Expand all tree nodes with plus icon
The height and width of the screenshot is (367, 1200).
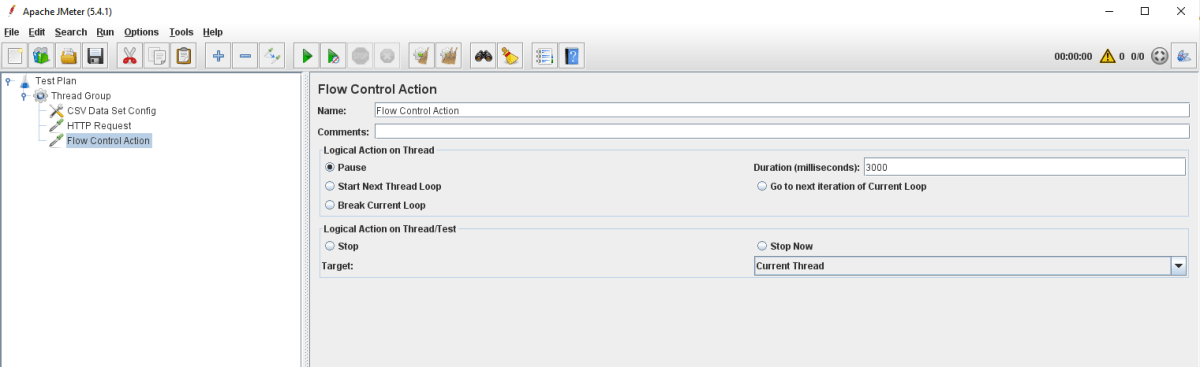point(218,56)
